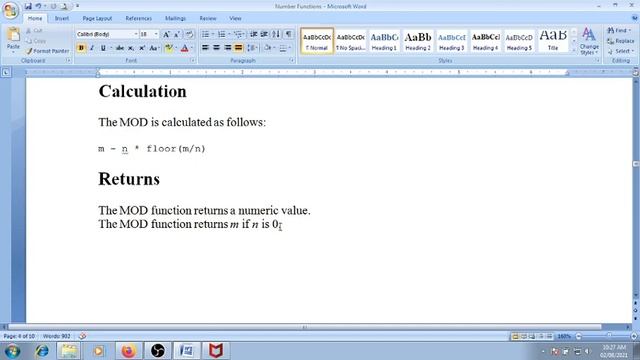Switch to Full Screen Reading view

click(524, 336)
